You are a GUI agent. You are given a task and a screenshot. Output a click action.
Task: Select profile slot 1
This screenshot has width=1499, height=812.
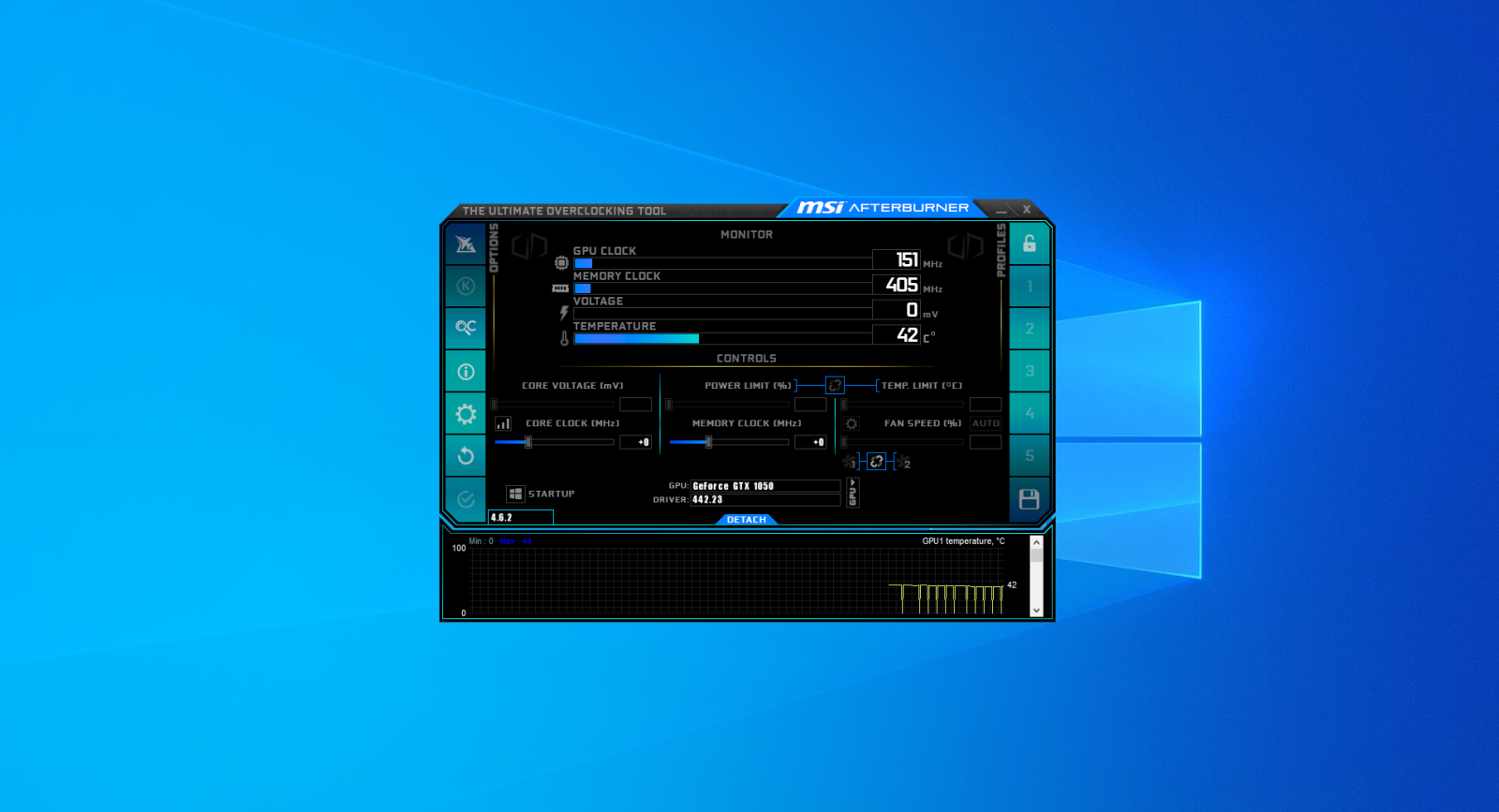(1029, 287)
